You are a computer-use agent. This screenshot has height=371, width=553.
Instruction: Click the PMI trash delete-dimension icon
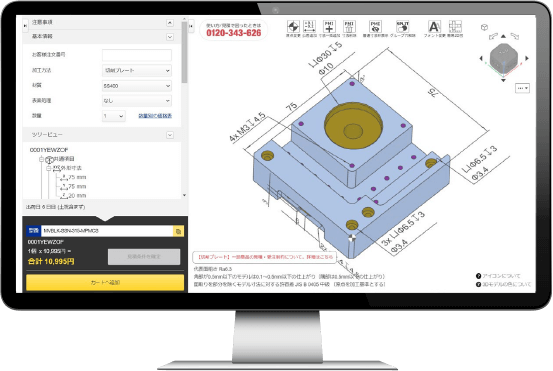pyautogui.click(x=349, y=27)
